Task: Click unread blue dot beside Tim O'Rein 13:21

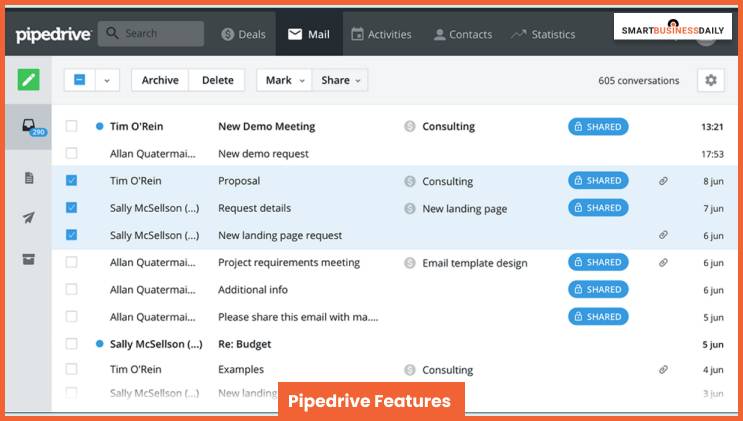Action: click(x=100, y=126)
